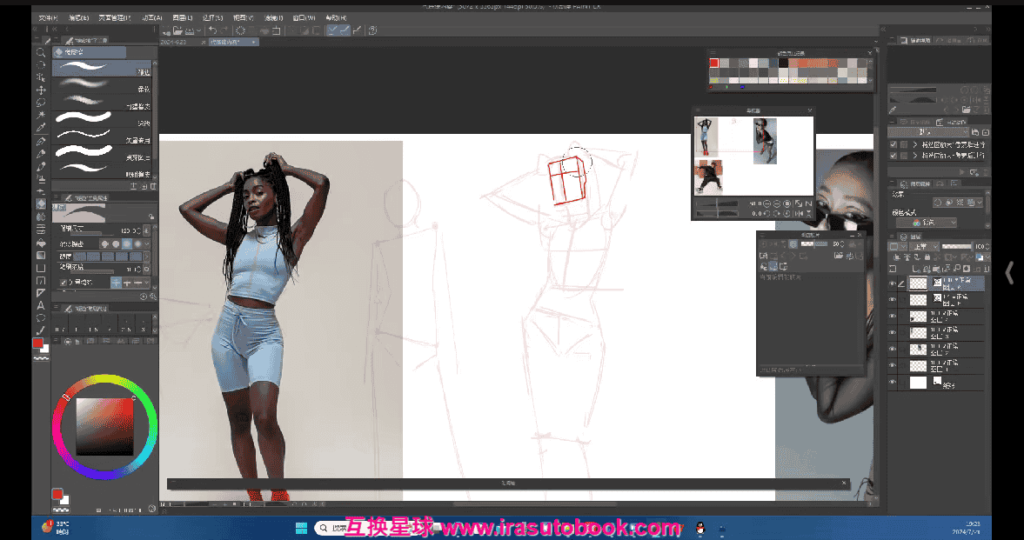1024x540 pixels.
Task: Select blue-outfit woman thumbnail in Sub View
Action: click(x=706, y=136)
